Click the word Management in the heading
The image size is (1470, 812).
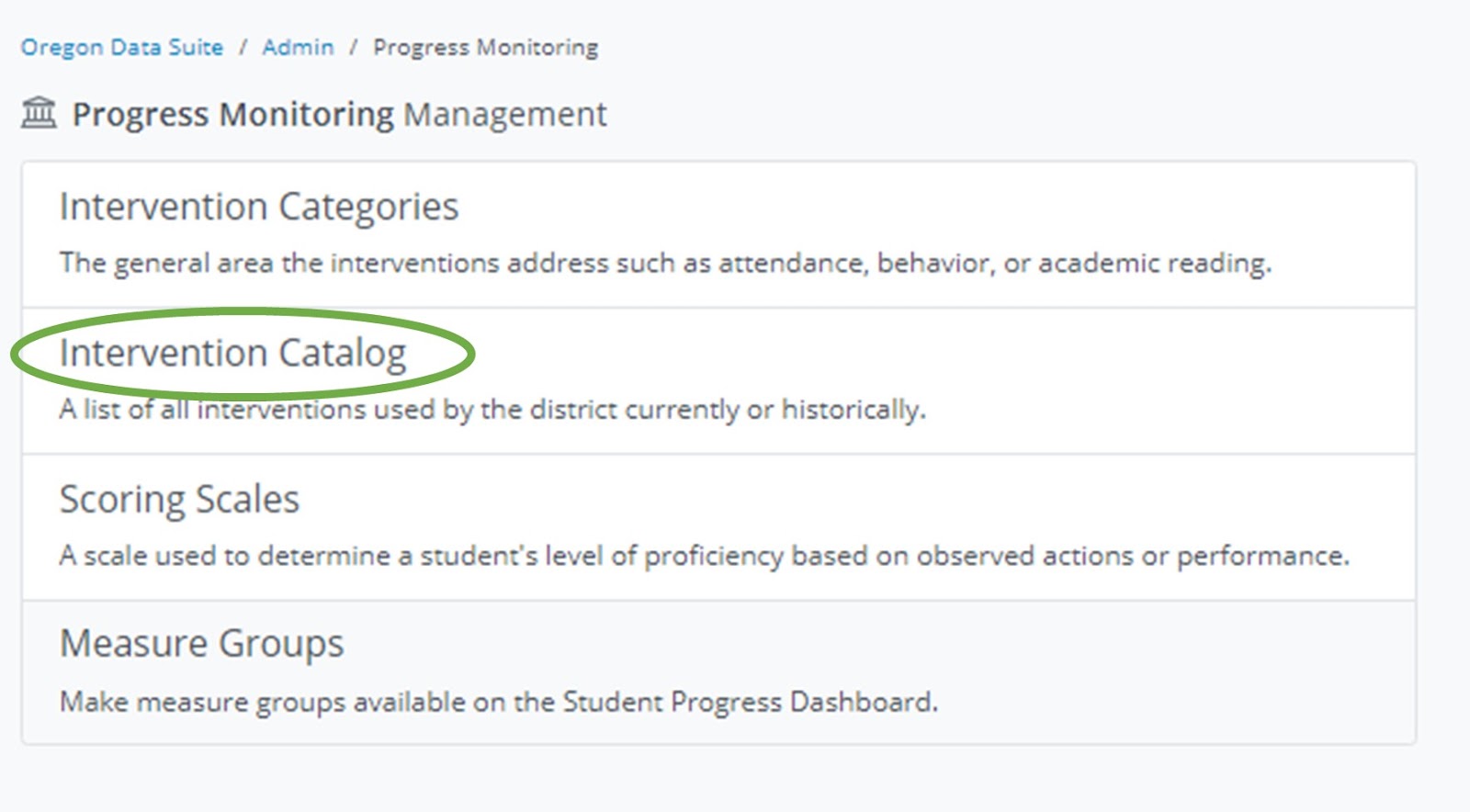pos(504,114)
